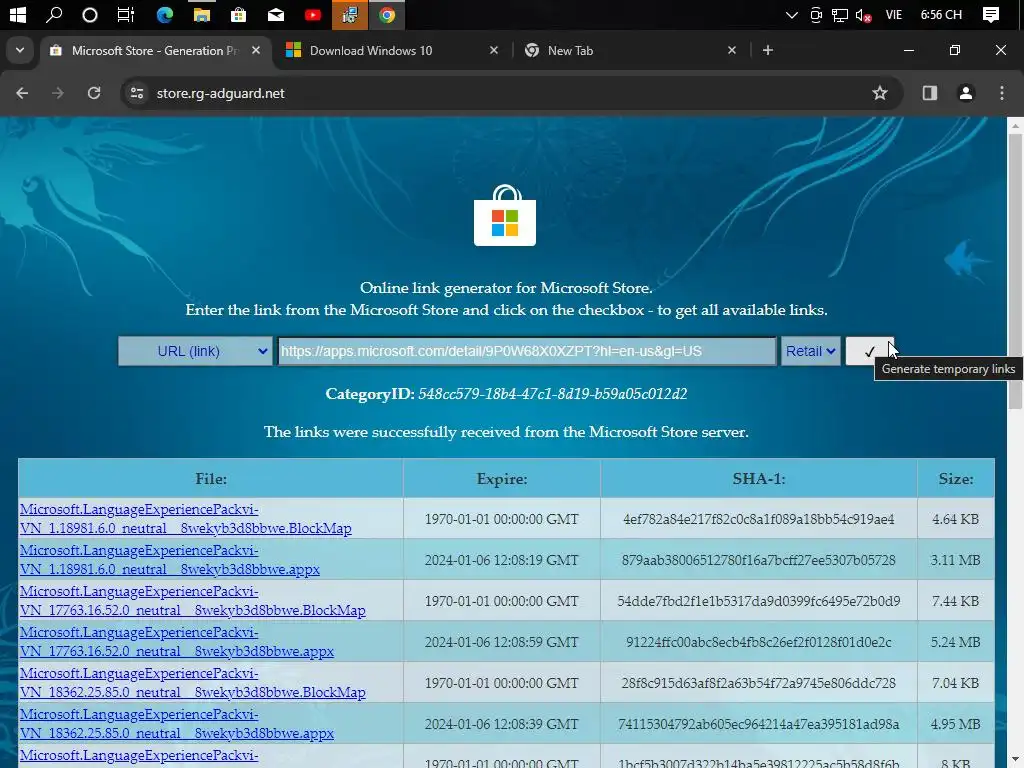Click the SHA-1: column header
Viewport: 1024px width, 768px height.
pyautogui.click(x=759, y=479)
